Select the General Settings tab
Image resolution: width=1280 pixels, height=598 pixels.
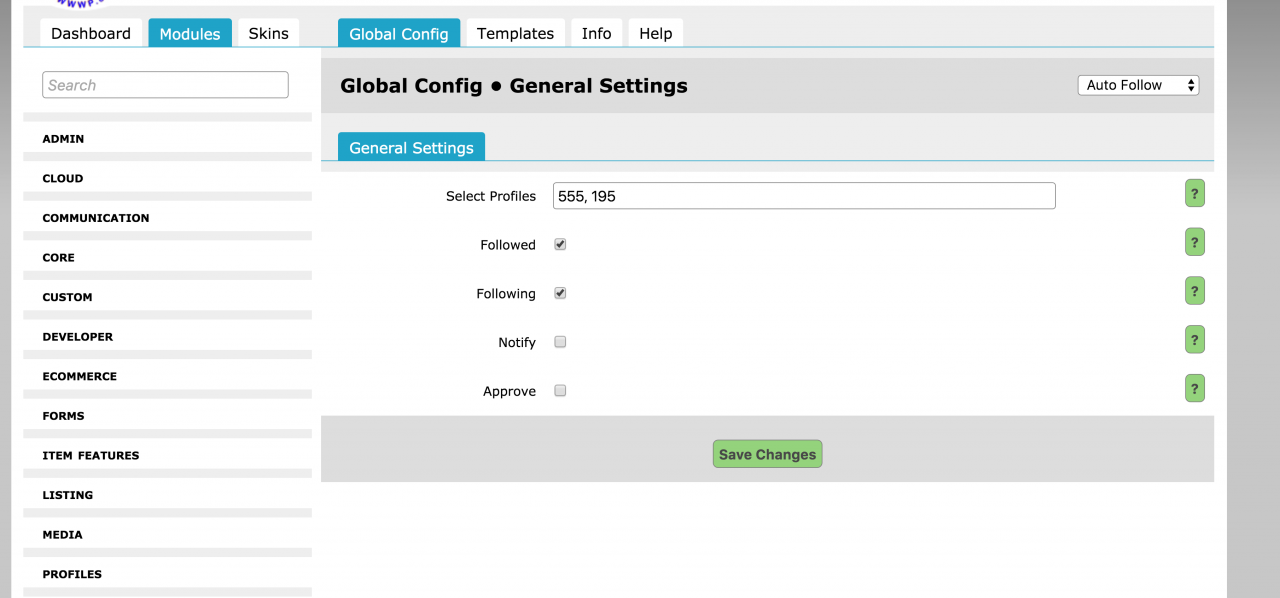pyautogui.click(x=411, y=147)
